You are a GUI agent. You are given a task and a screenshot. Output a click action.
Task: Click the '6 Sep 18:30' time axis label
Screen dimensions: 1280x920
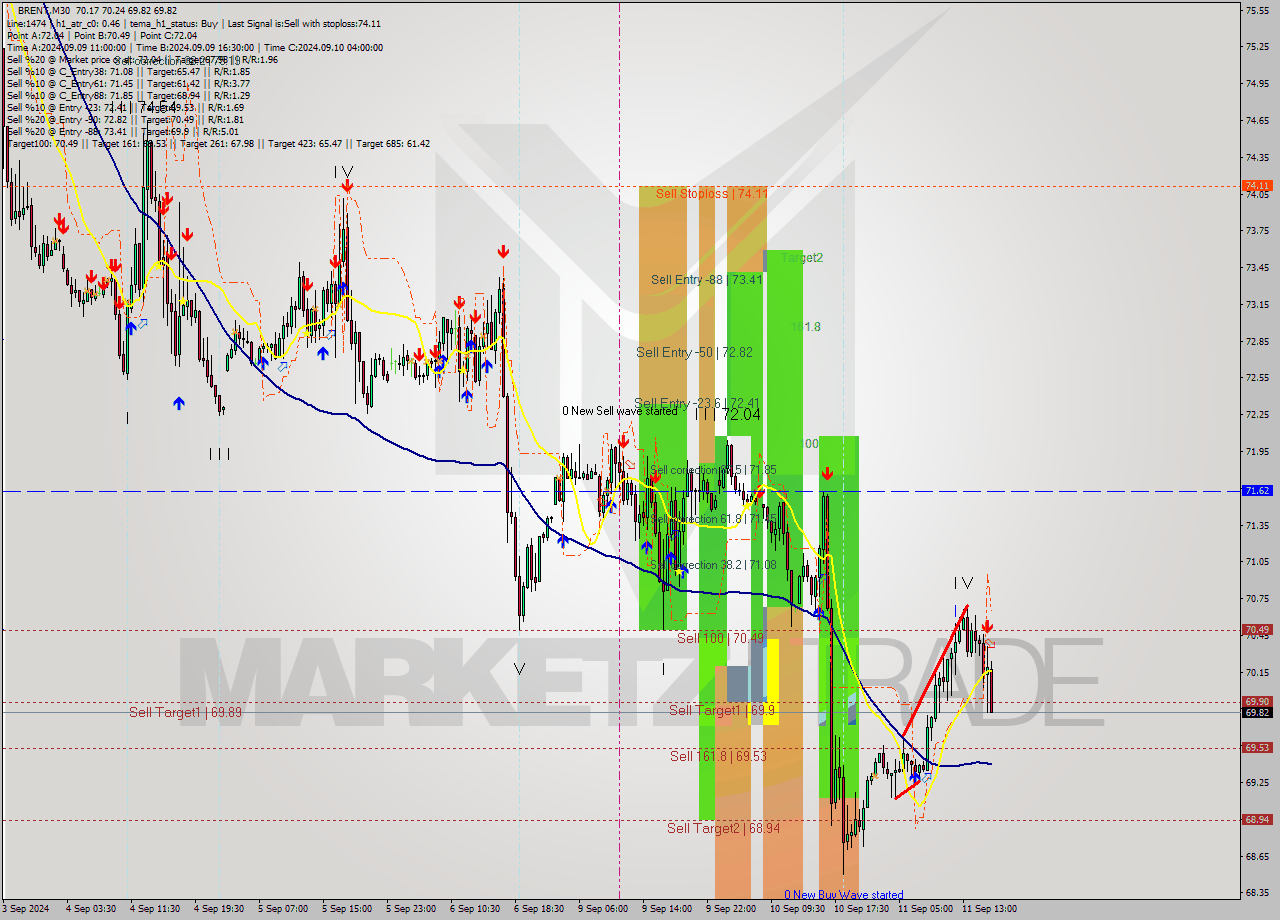tap(539, 909)
